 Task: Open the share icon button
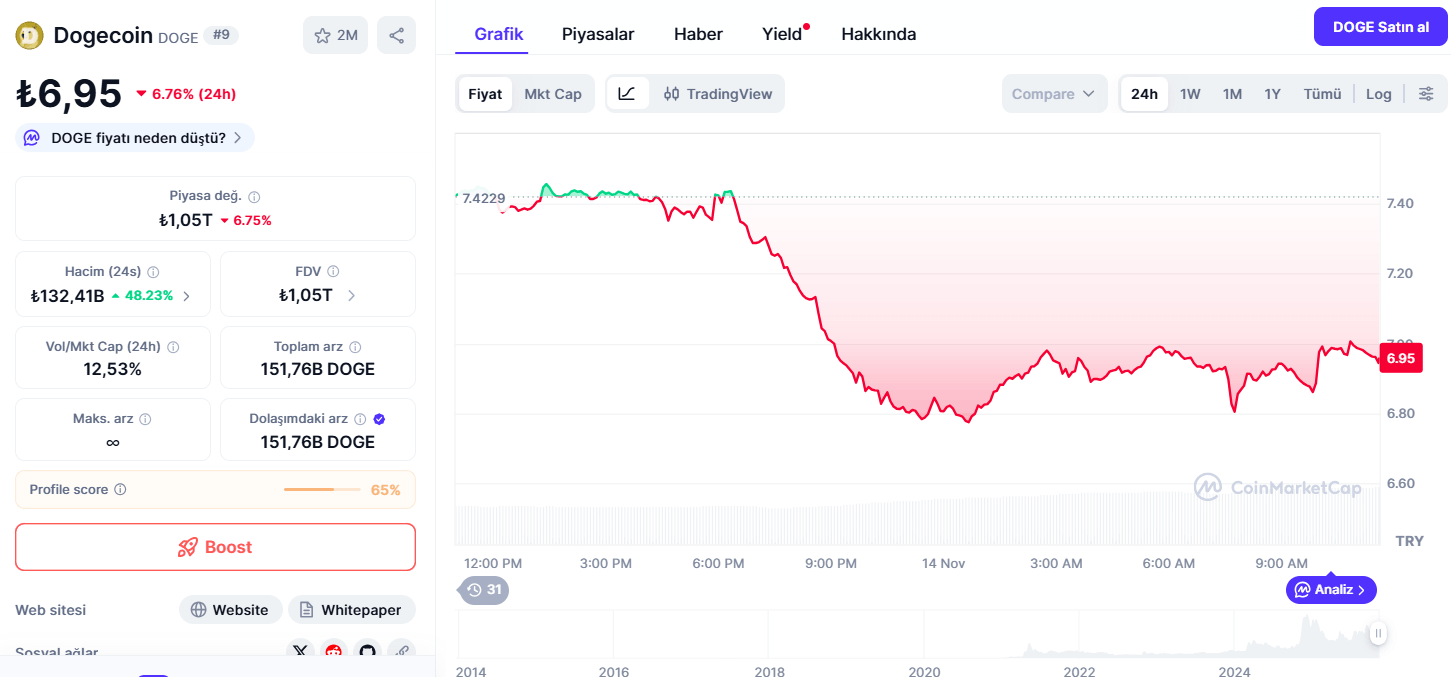397,36
